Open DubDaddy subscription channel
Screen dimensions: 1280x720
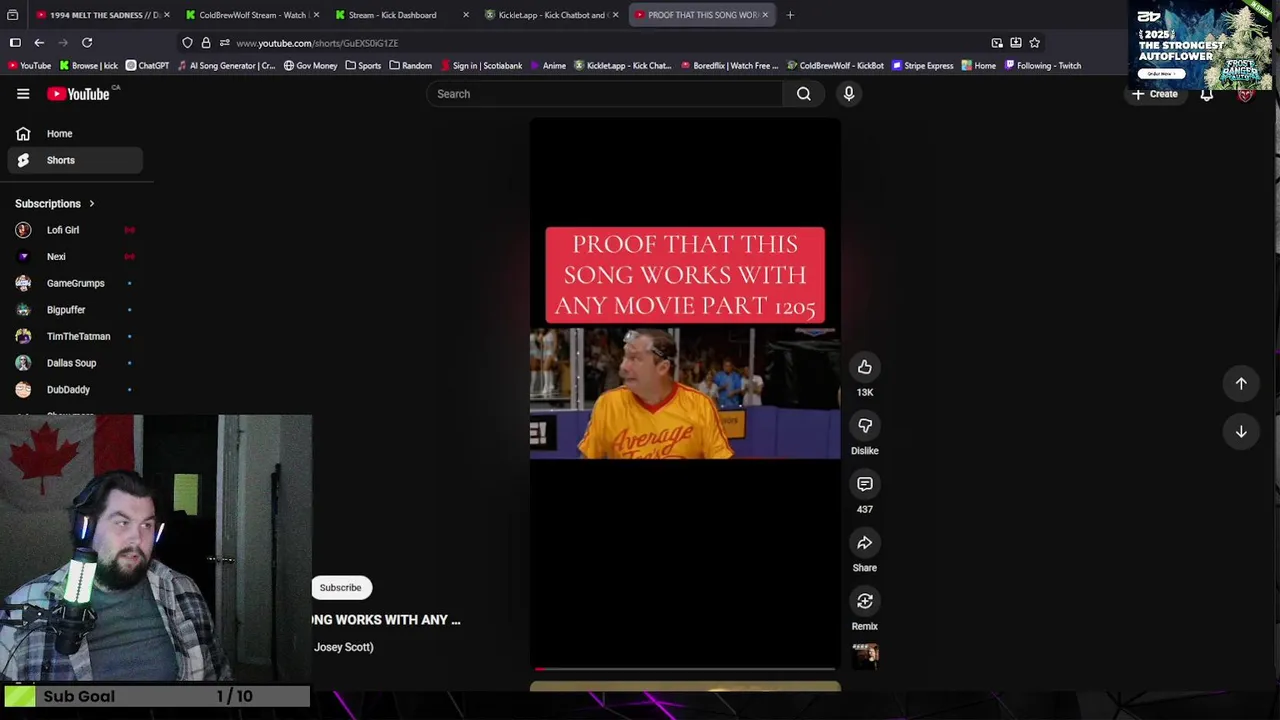[75, 390]
